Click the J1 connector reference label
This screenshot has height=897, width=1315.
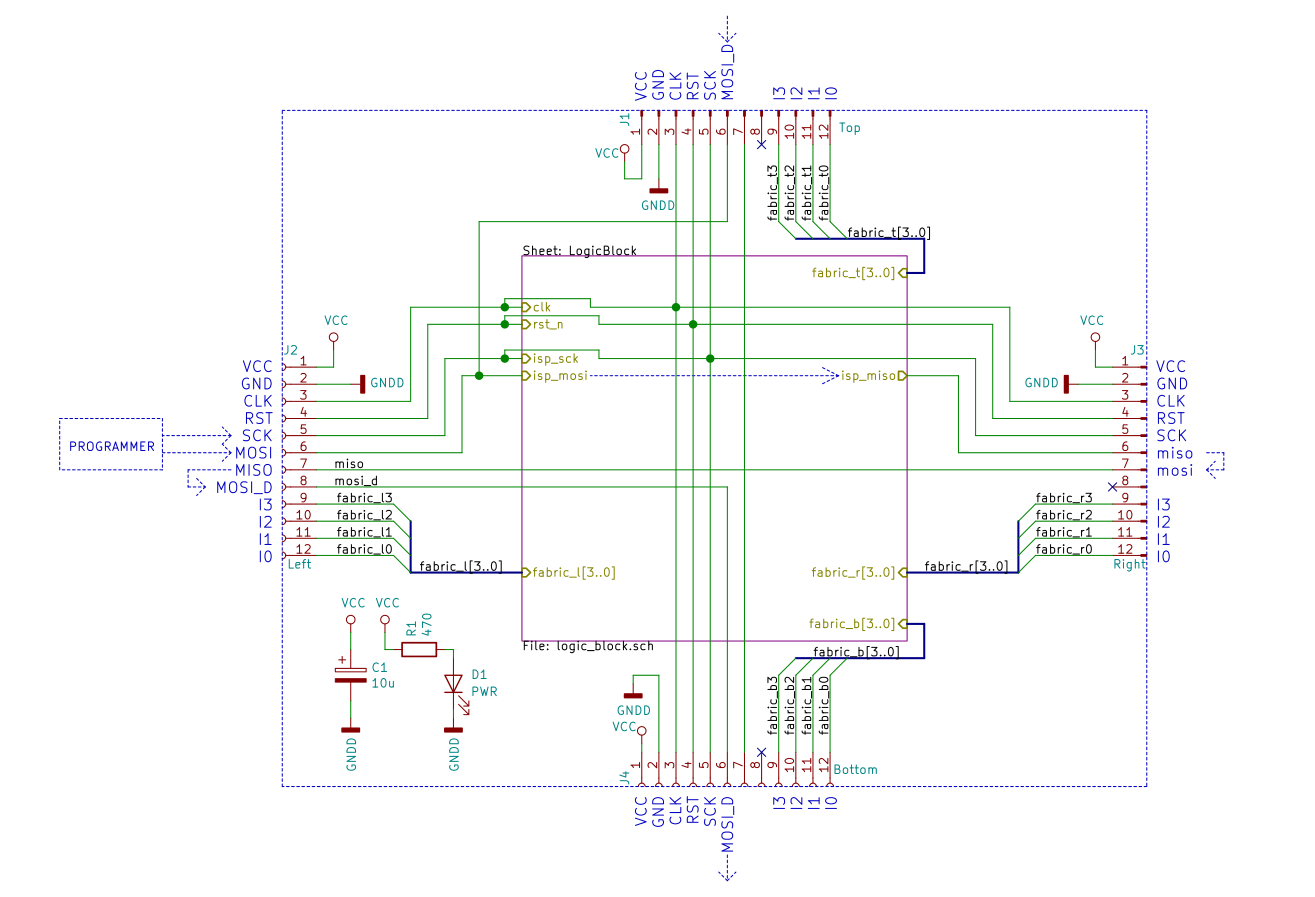click(x=624, y=120)
